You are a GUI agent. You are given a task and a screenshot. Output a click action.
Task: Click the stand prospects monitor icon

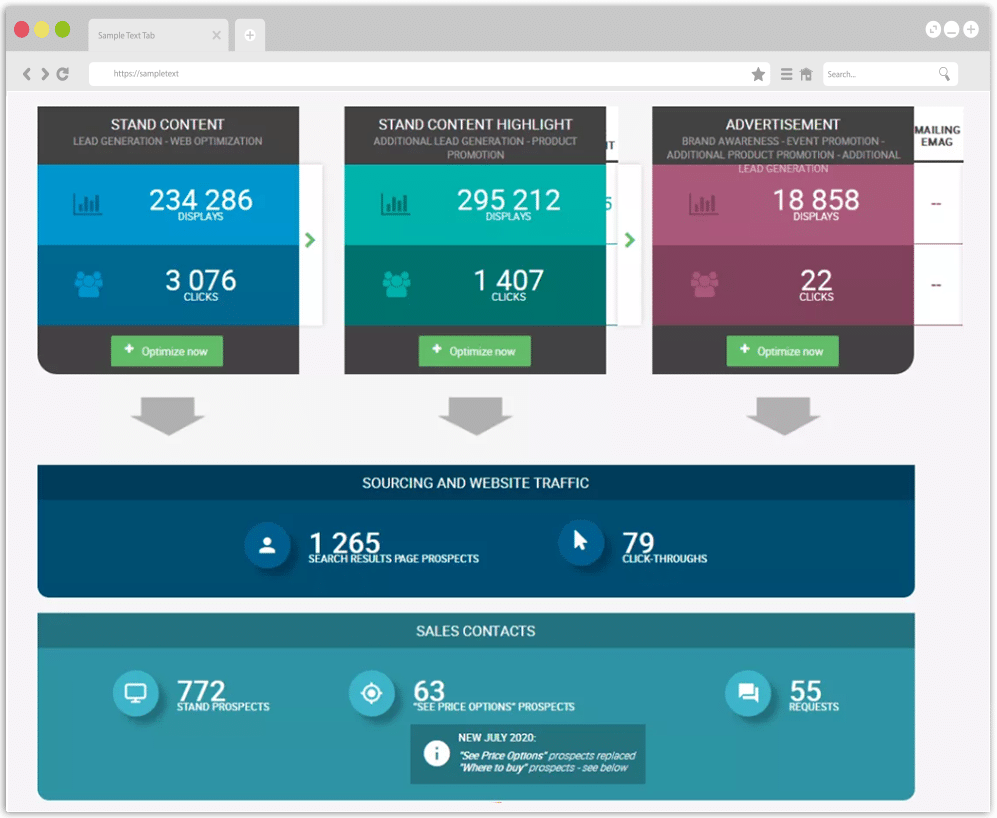pyautogui.click(x=135, y=693)
